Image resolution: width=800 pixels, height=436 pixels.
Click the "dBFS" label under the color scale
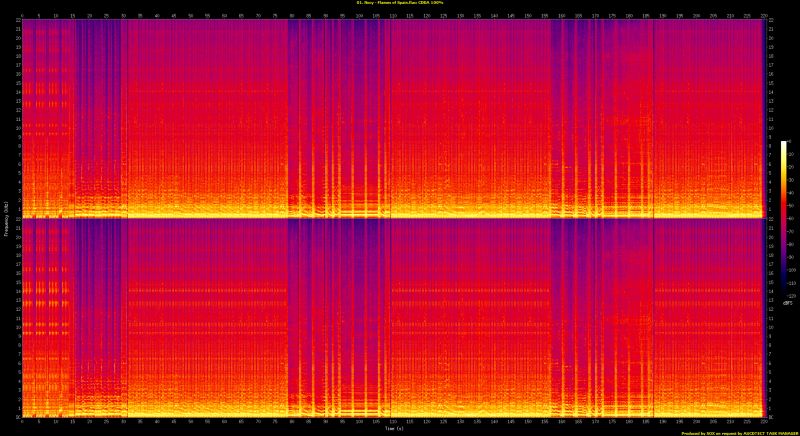coord(786,303)
